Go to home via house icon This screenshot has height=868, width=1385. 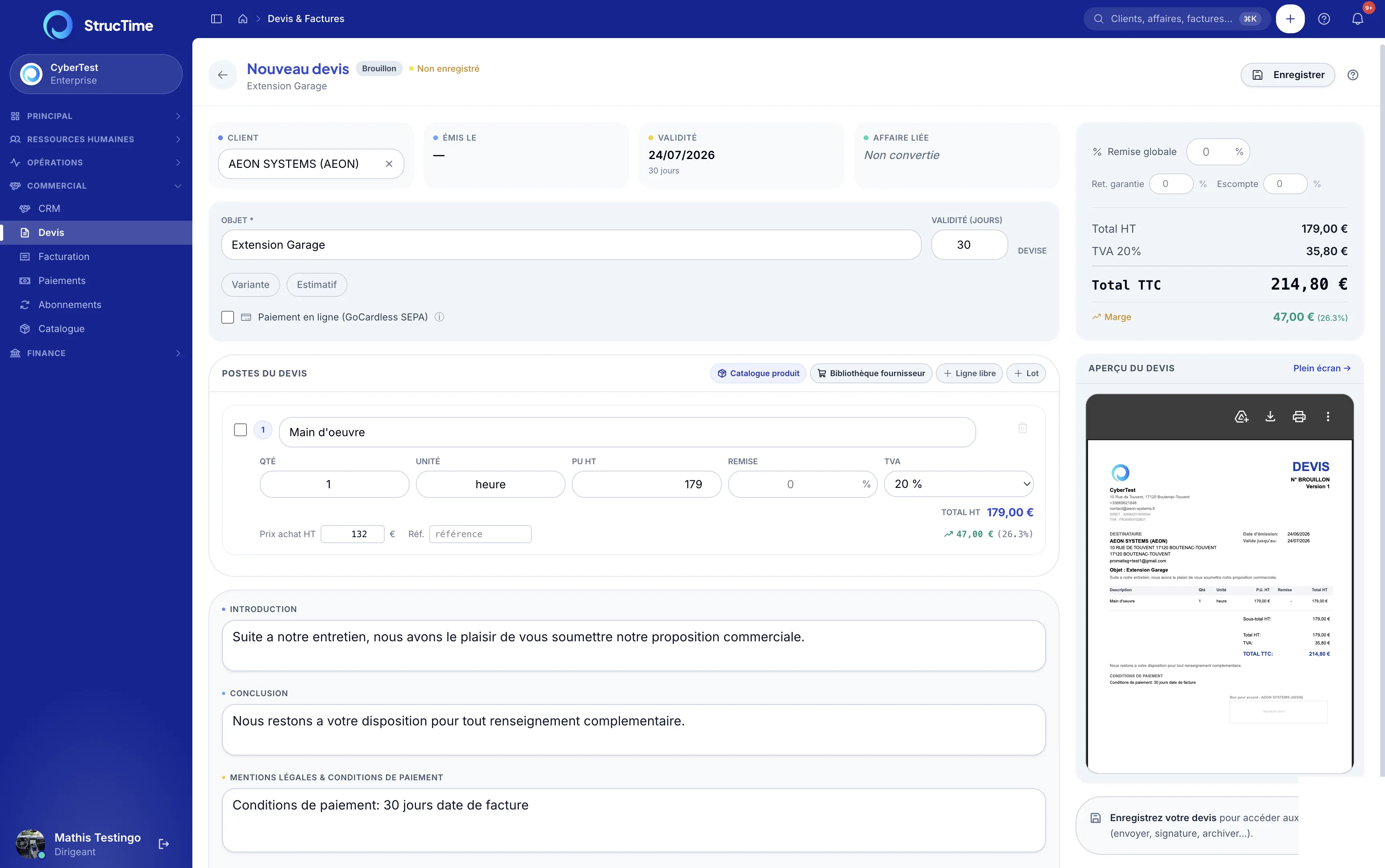243,19
